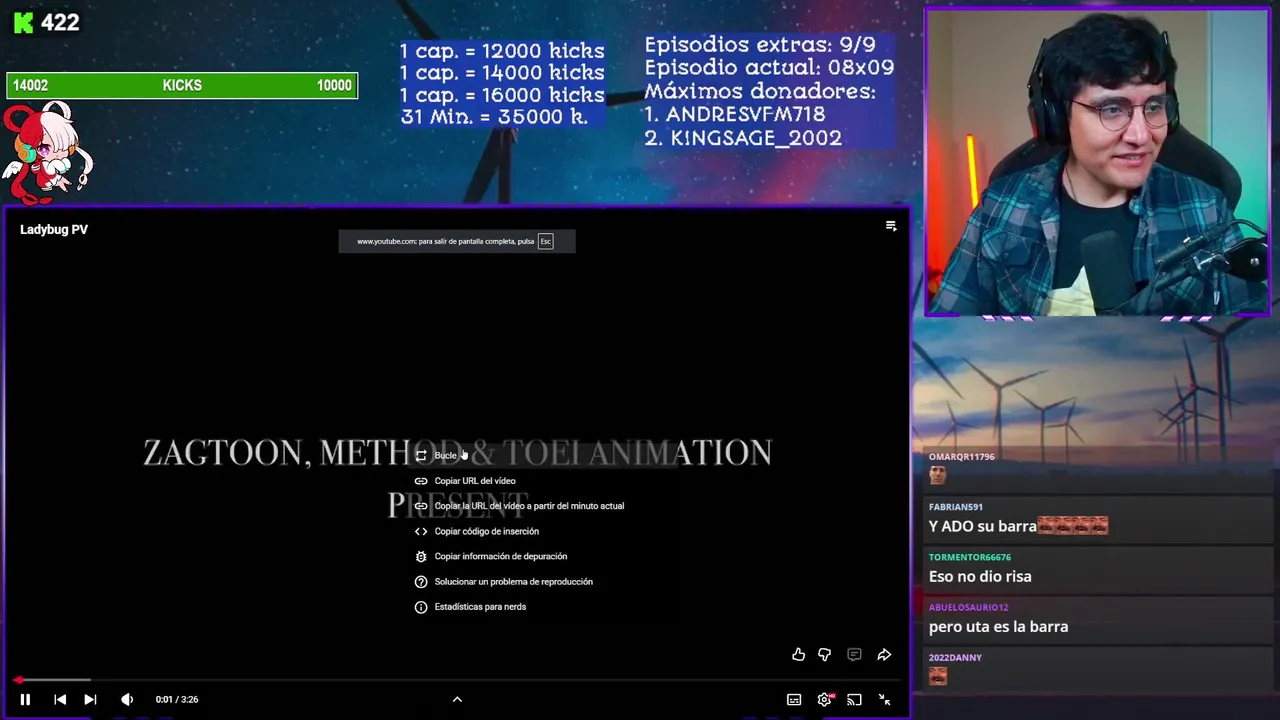Image resolution: width=1280 pixels, height=720 pixels.
Task: Click the '31 Min. = 35000 k.' text
Action: pyautogui.click(x=494, y=117)
